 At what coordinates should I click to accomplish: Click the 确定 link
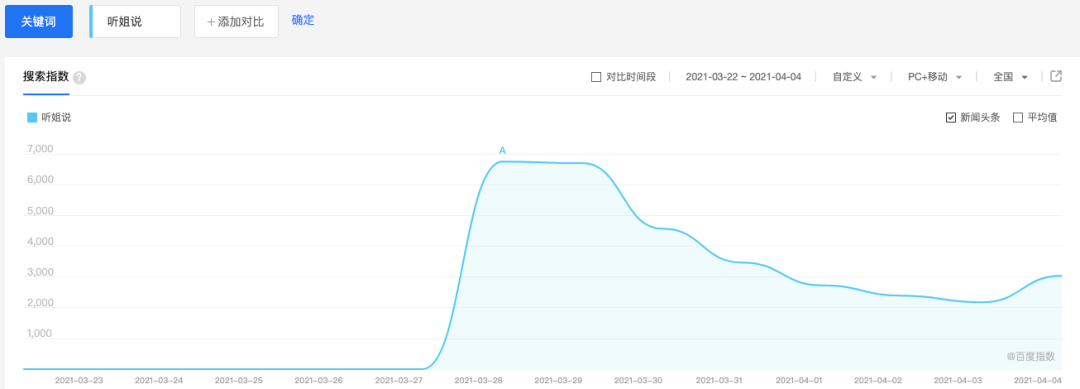(303, 20)
